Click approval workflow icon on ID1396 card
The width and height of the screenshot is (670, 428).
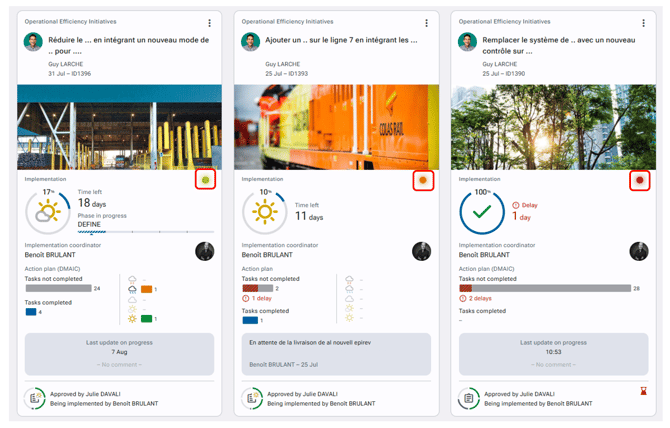tap(35, 398)
